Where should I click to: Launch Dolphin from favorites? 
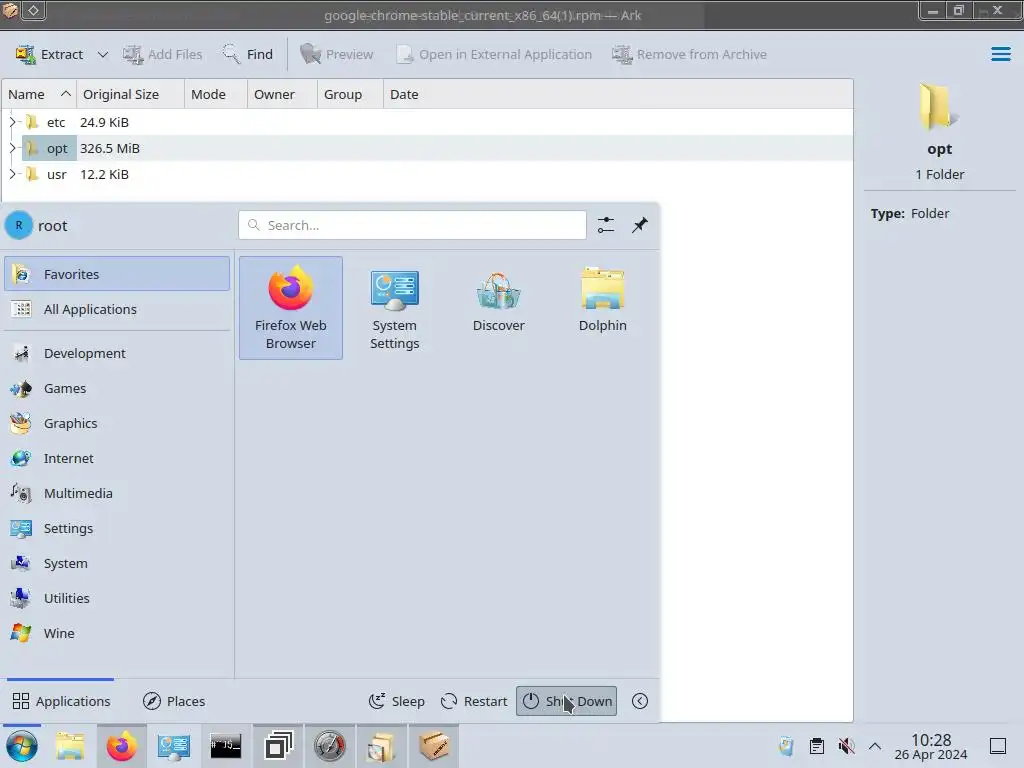(x=603, y=308)
